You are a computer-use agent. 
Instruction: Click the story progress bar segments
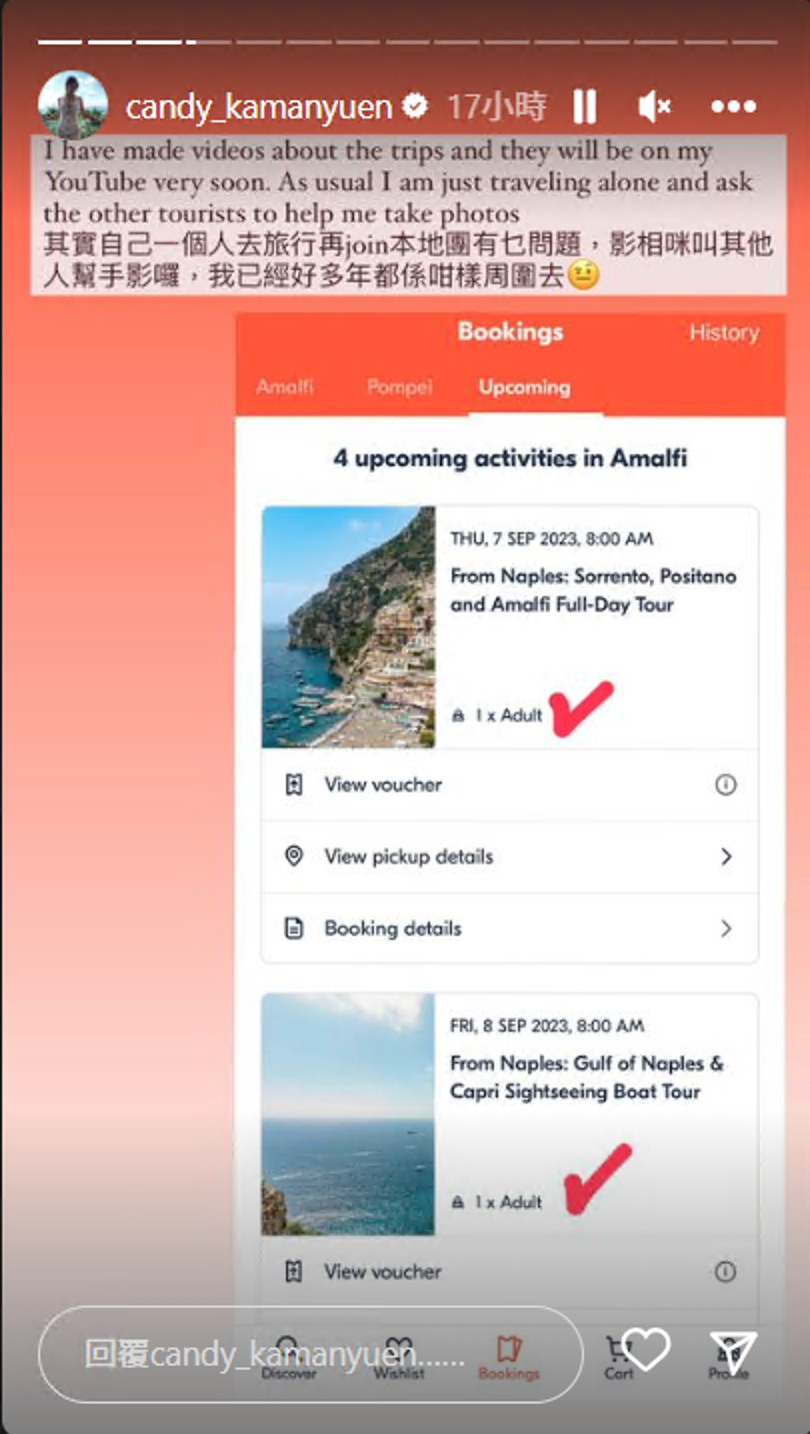pyautogui.click(x=407, y=42)
